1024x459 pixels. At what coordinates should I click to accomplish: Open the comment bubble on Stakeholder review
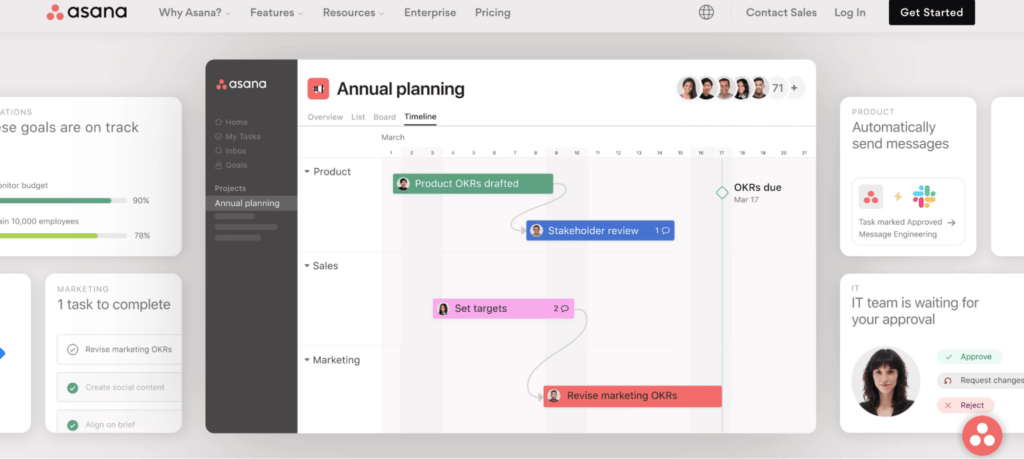[665, 230]
